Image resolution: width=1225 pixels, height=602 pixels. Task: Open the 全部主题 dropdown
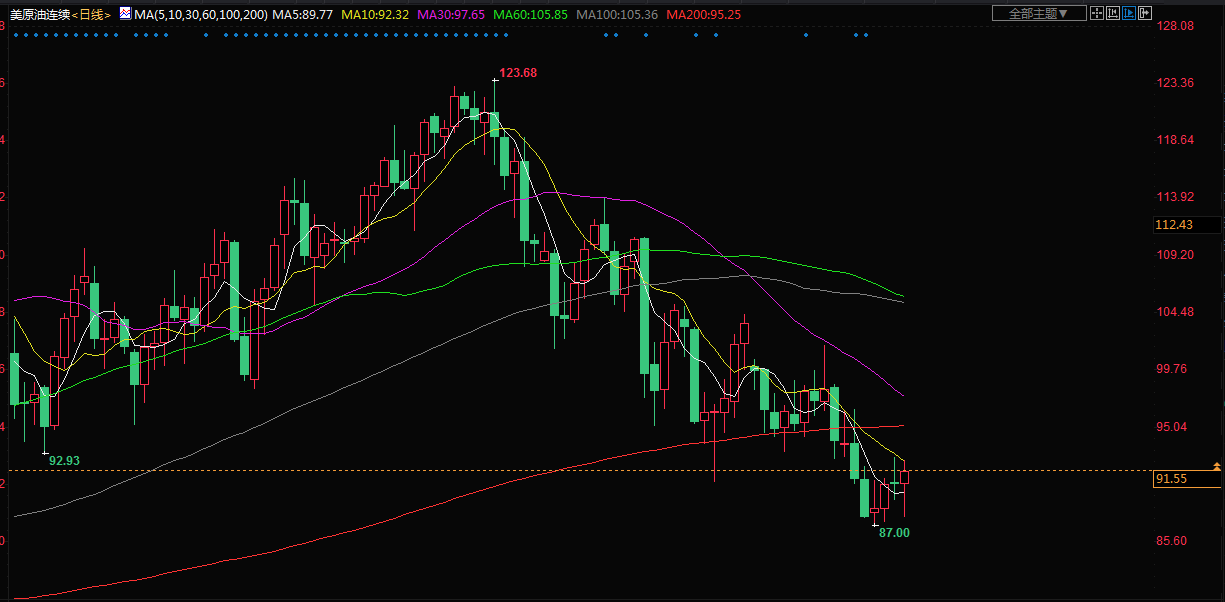pyautogui.click(x=1038, y=13)
